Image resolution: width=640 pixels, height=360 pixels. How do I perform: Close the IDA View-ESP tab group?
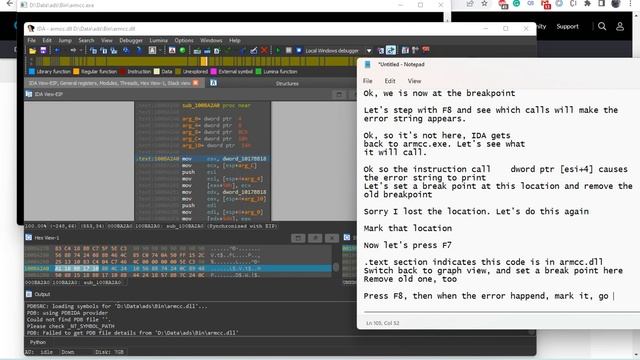pos(196,83)
